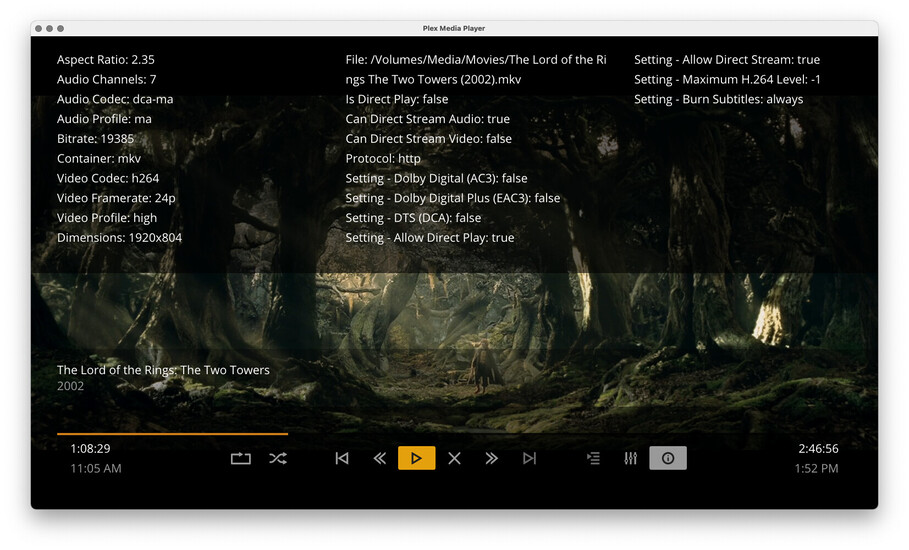Click the Video Framerate: 24p line
The width and height of the screenshot is (909, 550).
pos(116,198)
